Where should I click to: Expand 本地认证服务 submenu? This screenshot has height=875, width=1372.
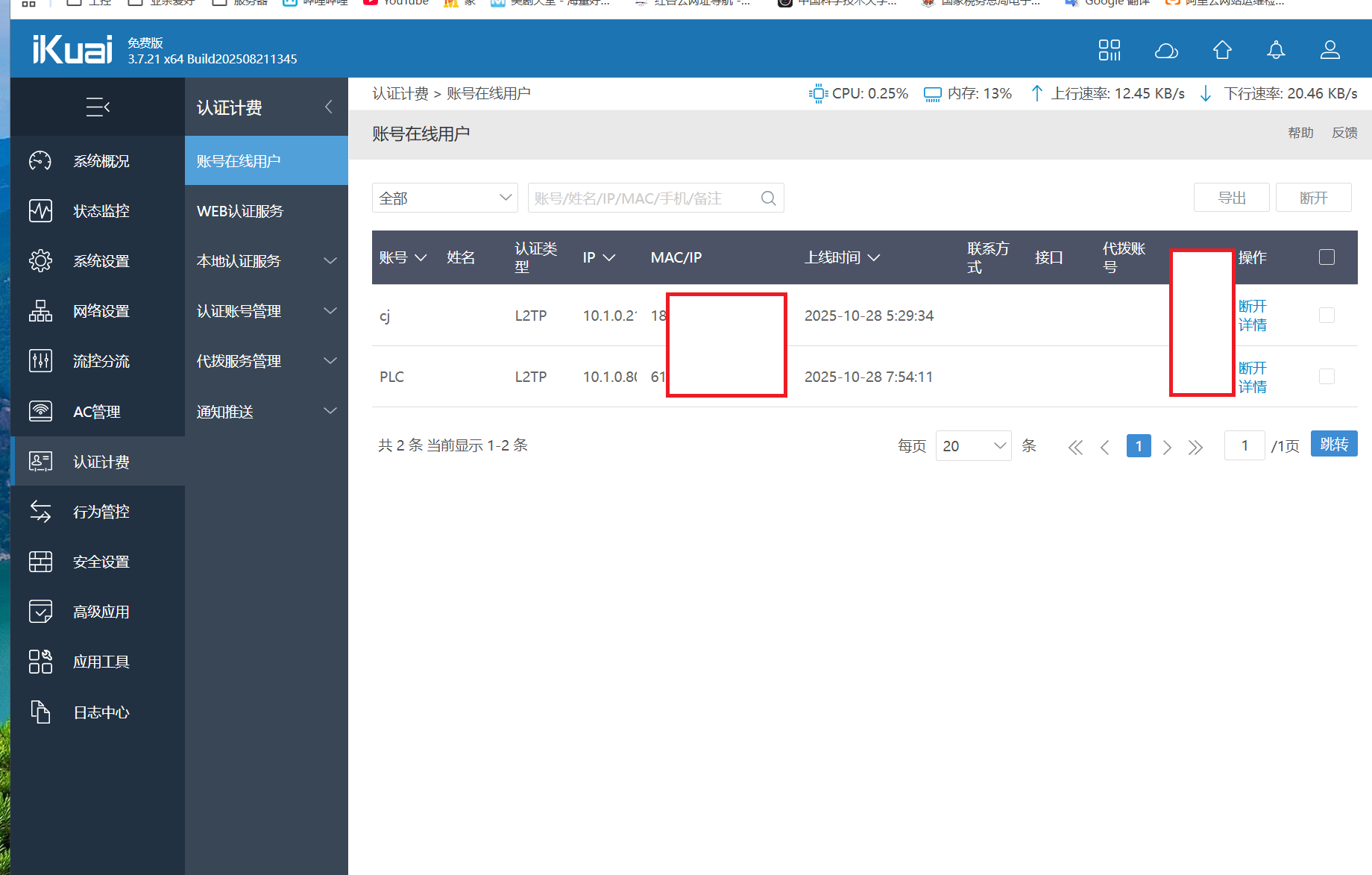tap(266, 261)
